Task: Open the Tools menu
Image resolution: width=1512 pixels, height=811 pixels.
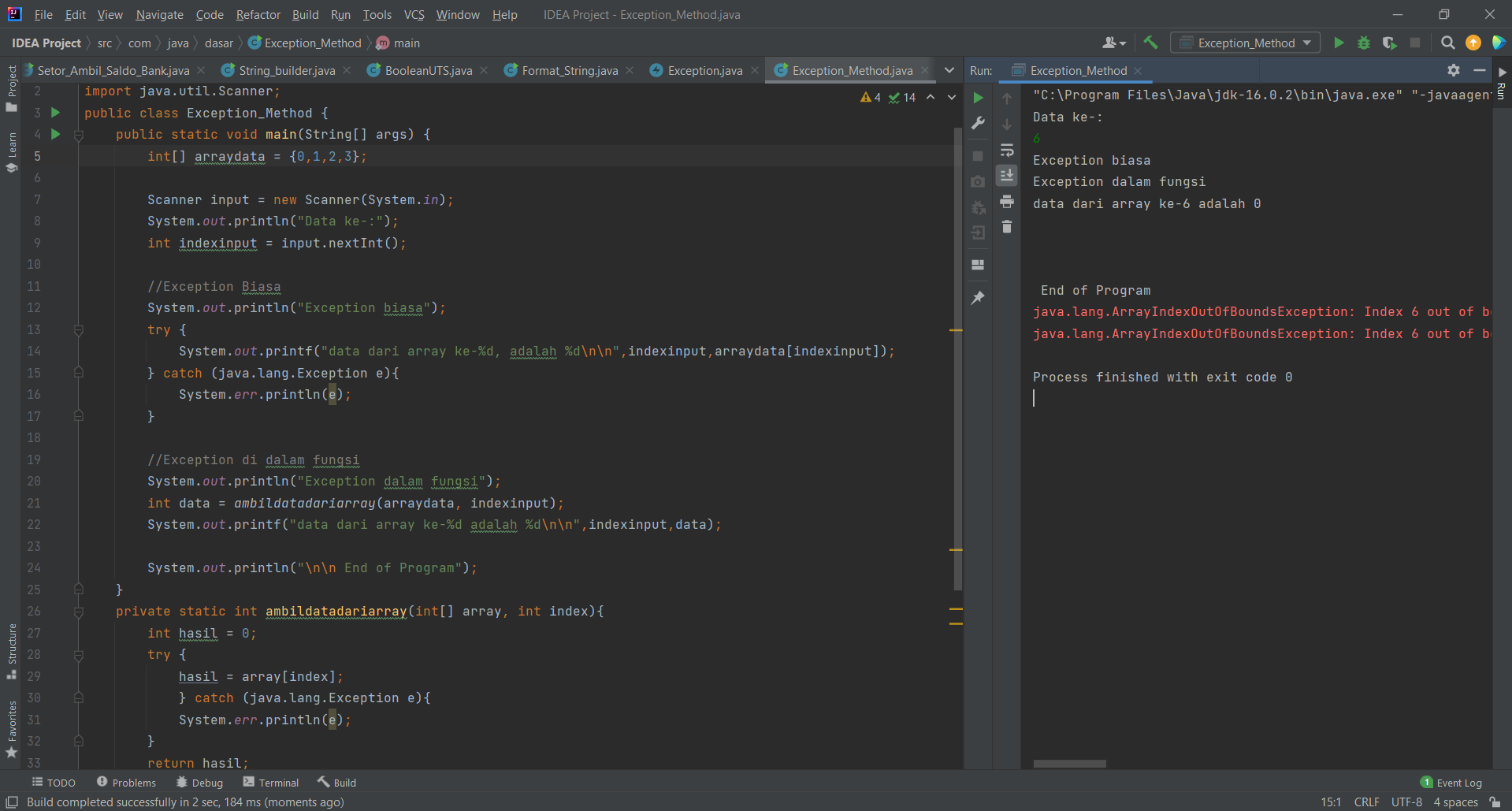Action: tap(377, 14)
